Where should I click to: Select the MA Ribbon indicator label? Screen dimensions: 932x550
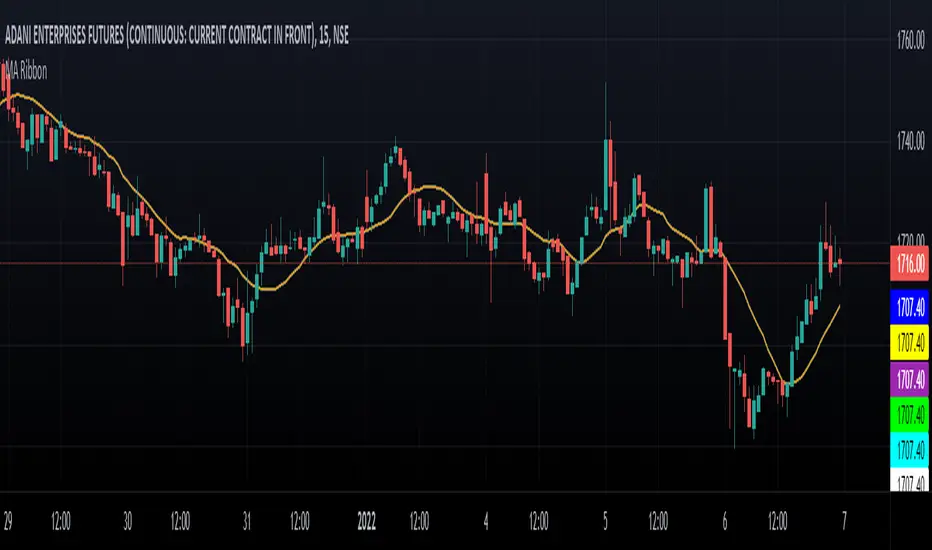click(x=24, y=71)
